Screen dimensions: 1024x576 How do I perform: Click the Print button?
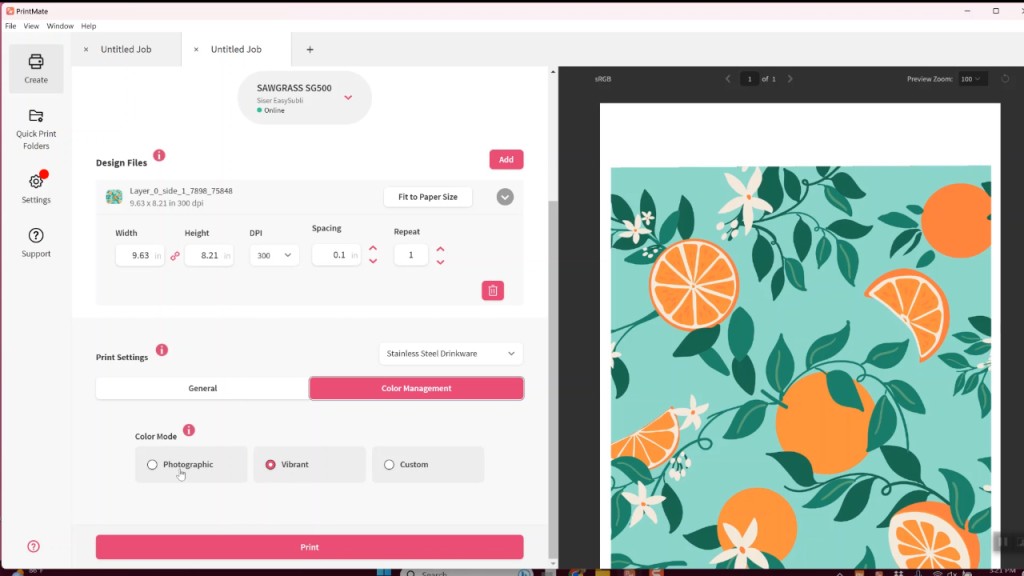(x=308, y=547)
